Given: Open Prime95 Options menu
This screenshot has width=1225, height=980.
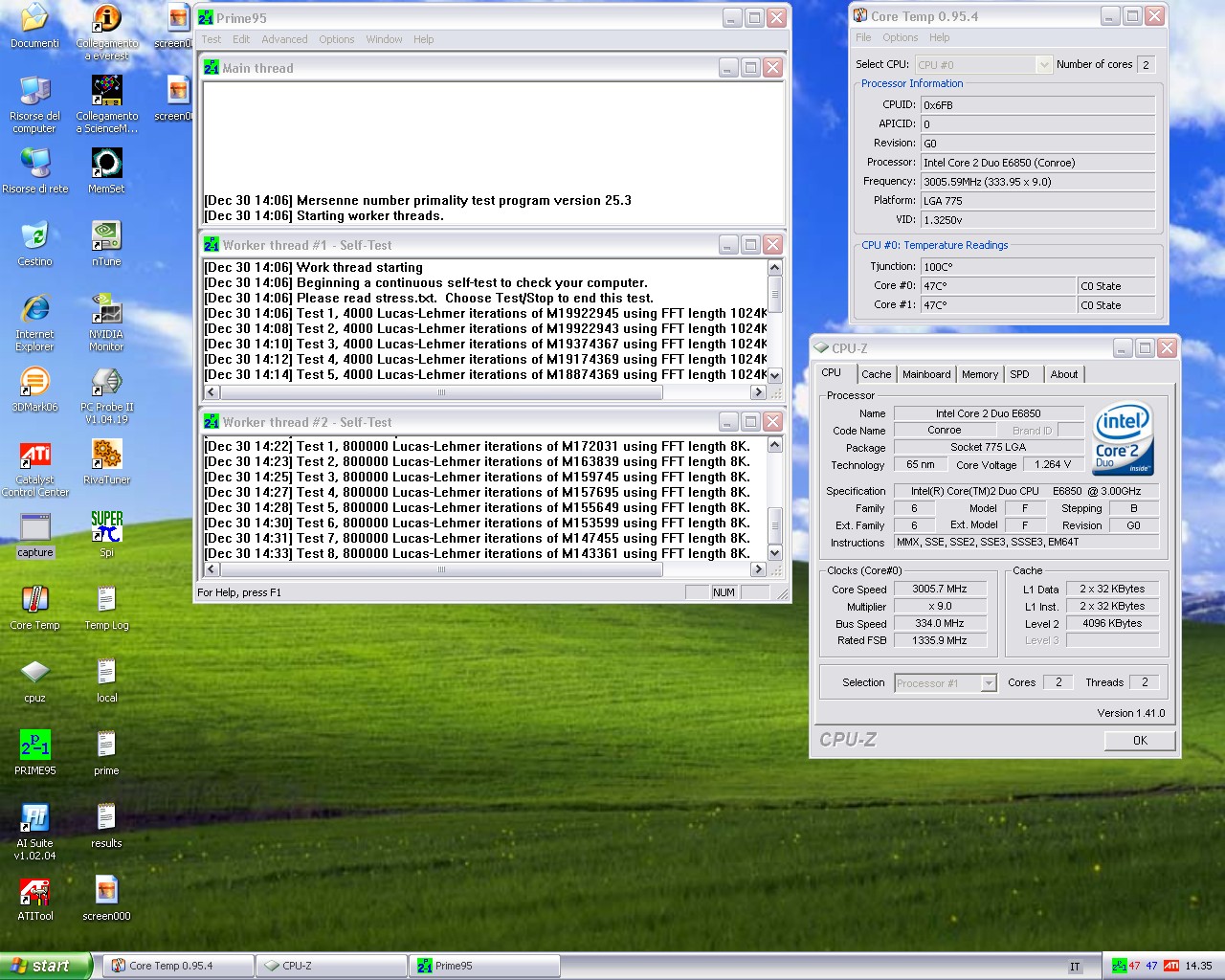Looking at the screenshot, I should coord(336,39).
